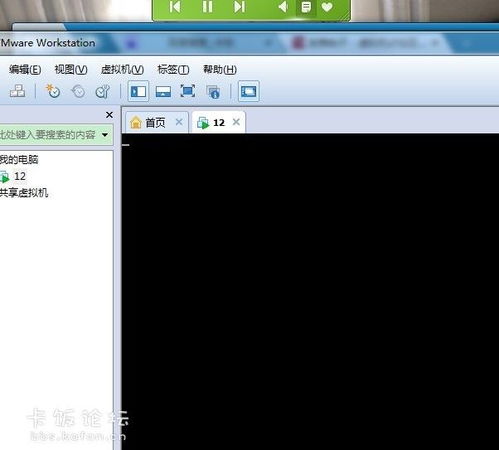
Task: Click the network devices toolbar icon
Action: click(17, 91)
